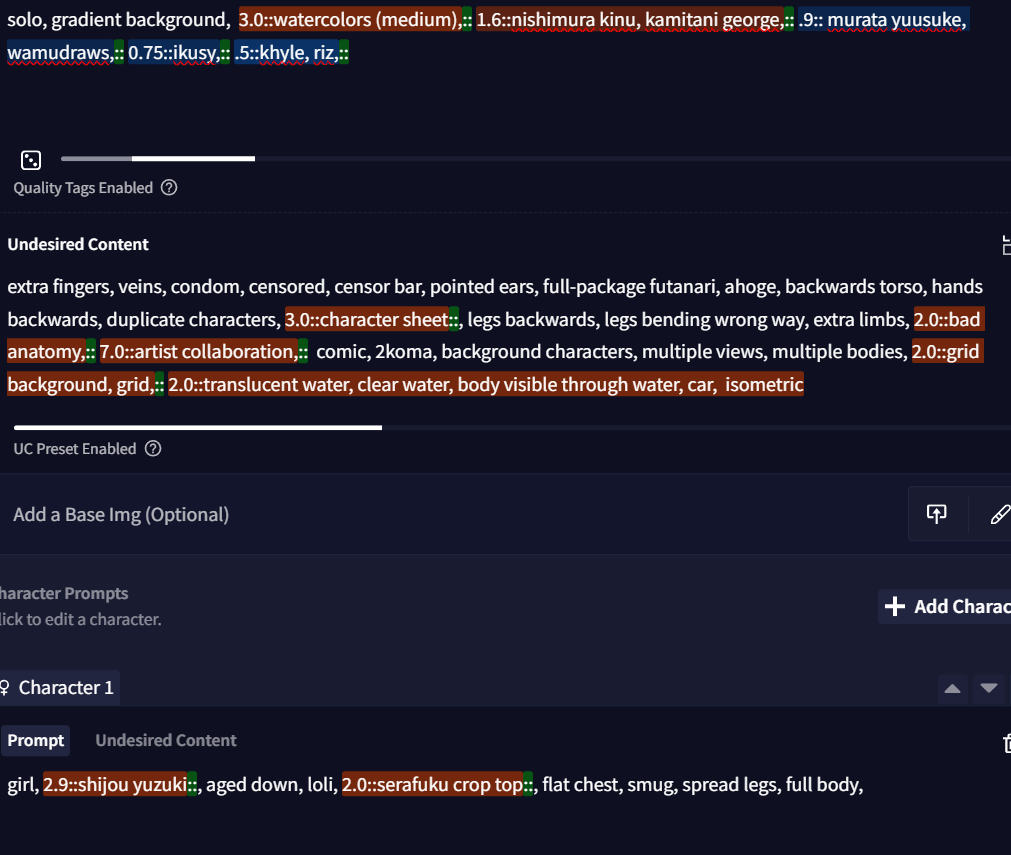Select the Character 1 header
Viewport: 1011px width, 855px height.
pyautogui.click(x=59, y=687)
